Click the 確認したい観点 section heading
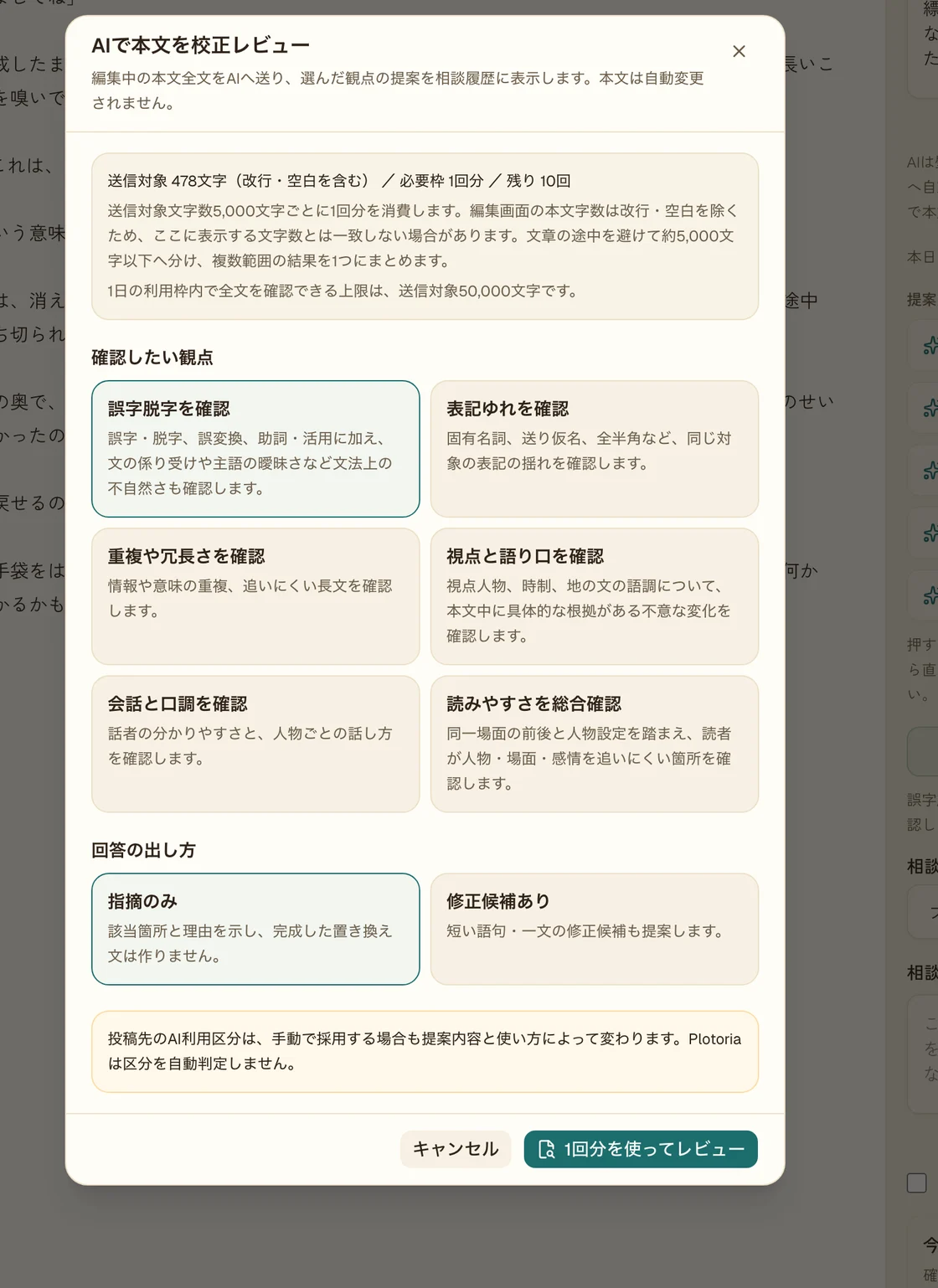Screen dimensions: 938x1288 [152, 358]
